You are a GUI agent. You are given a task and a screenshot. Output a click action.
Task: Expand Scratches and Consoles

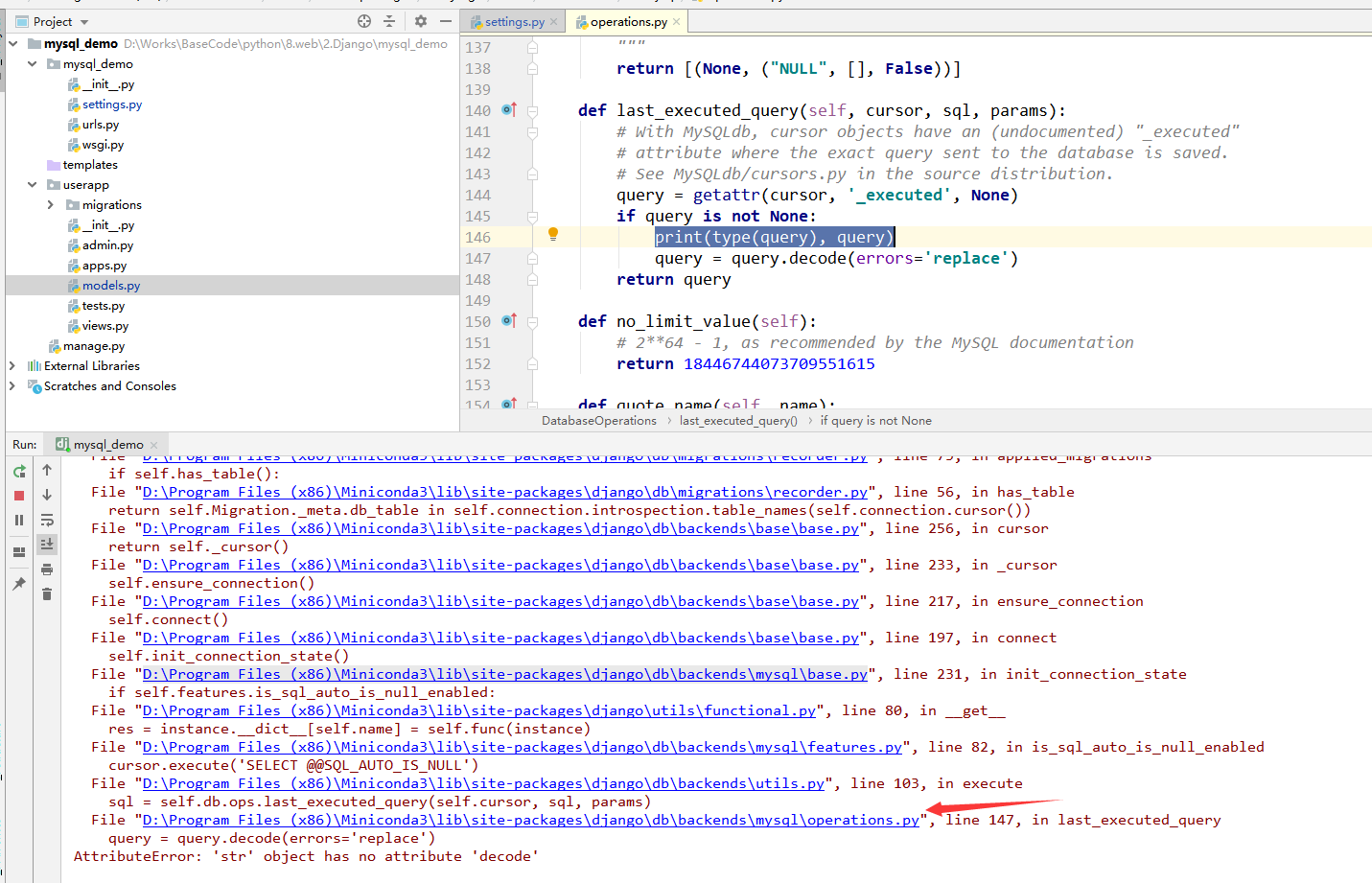click(12, 386)
